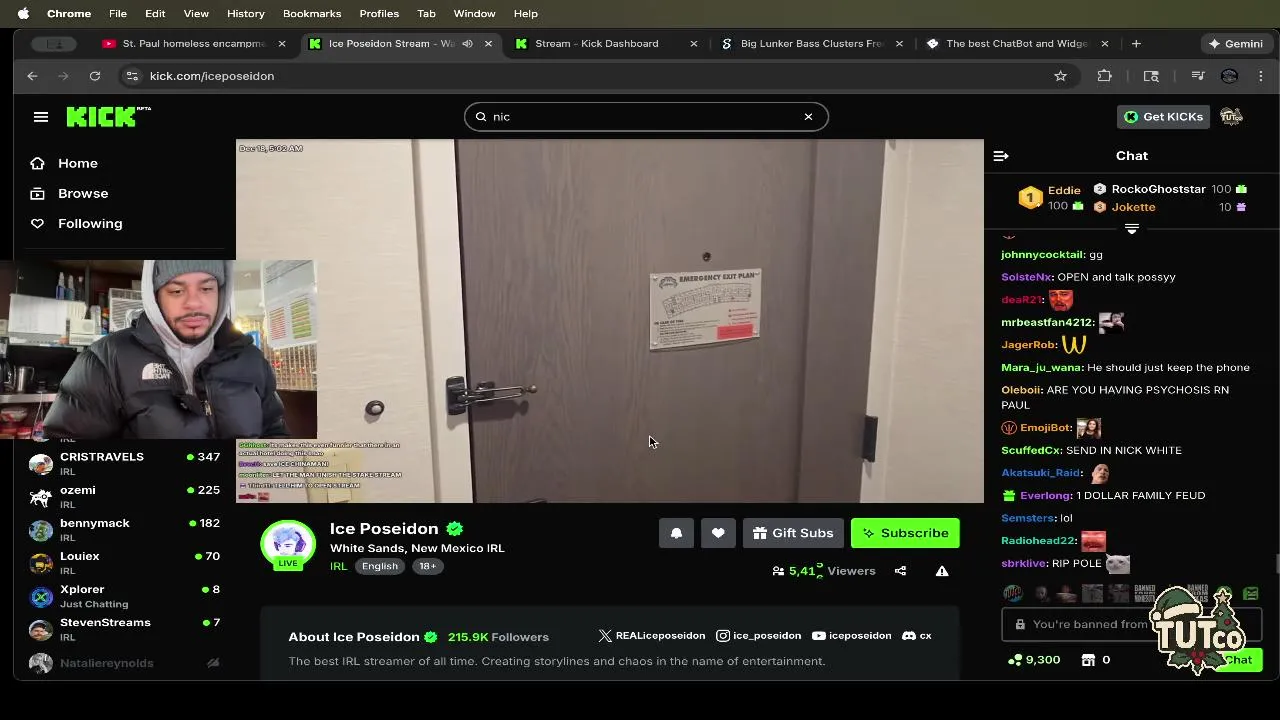Follow channel with heart button
The height and width of the screenshot is (720, 1280).
point(718,533)
